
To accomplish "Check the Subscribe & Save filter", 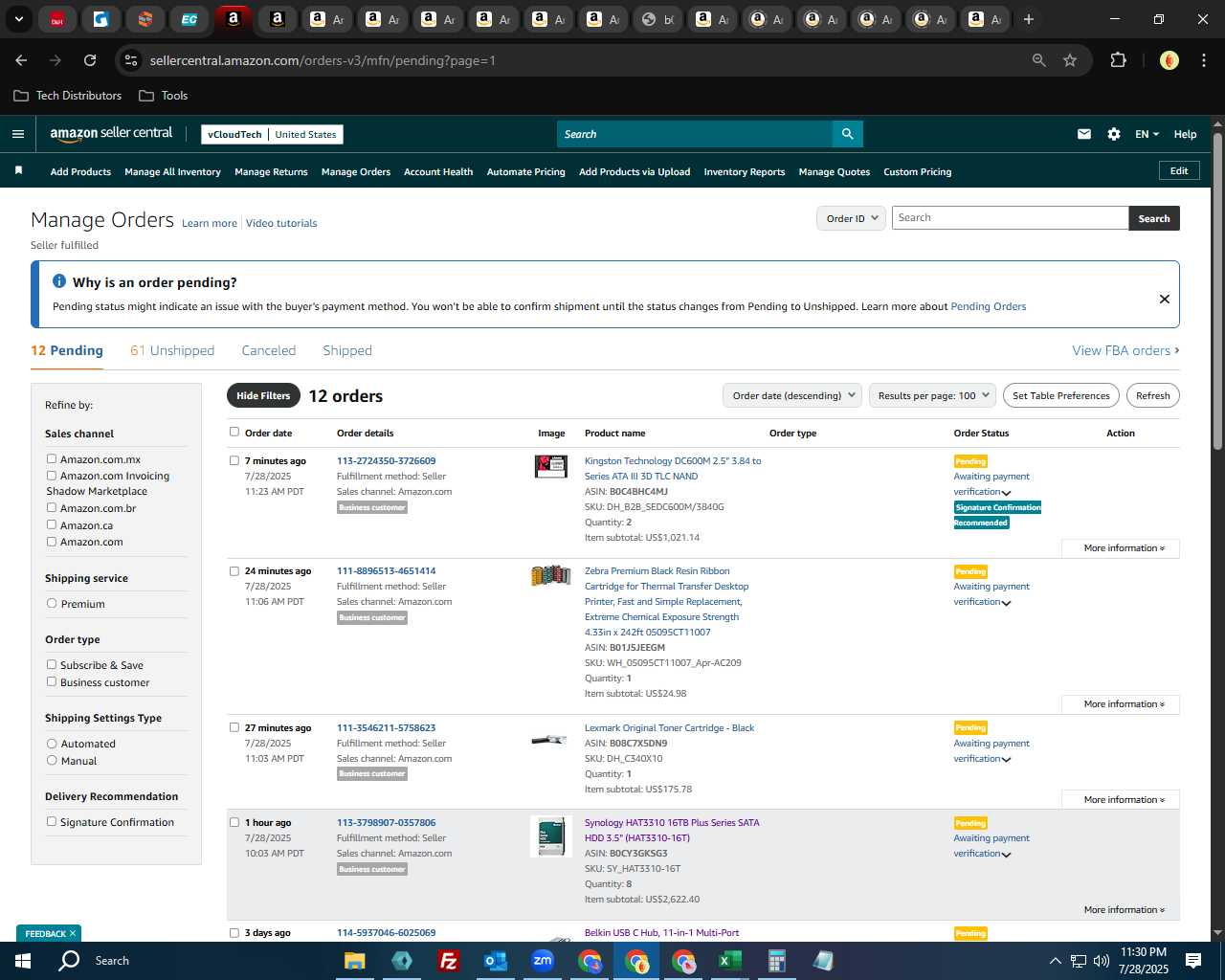I will coord(52,664).
